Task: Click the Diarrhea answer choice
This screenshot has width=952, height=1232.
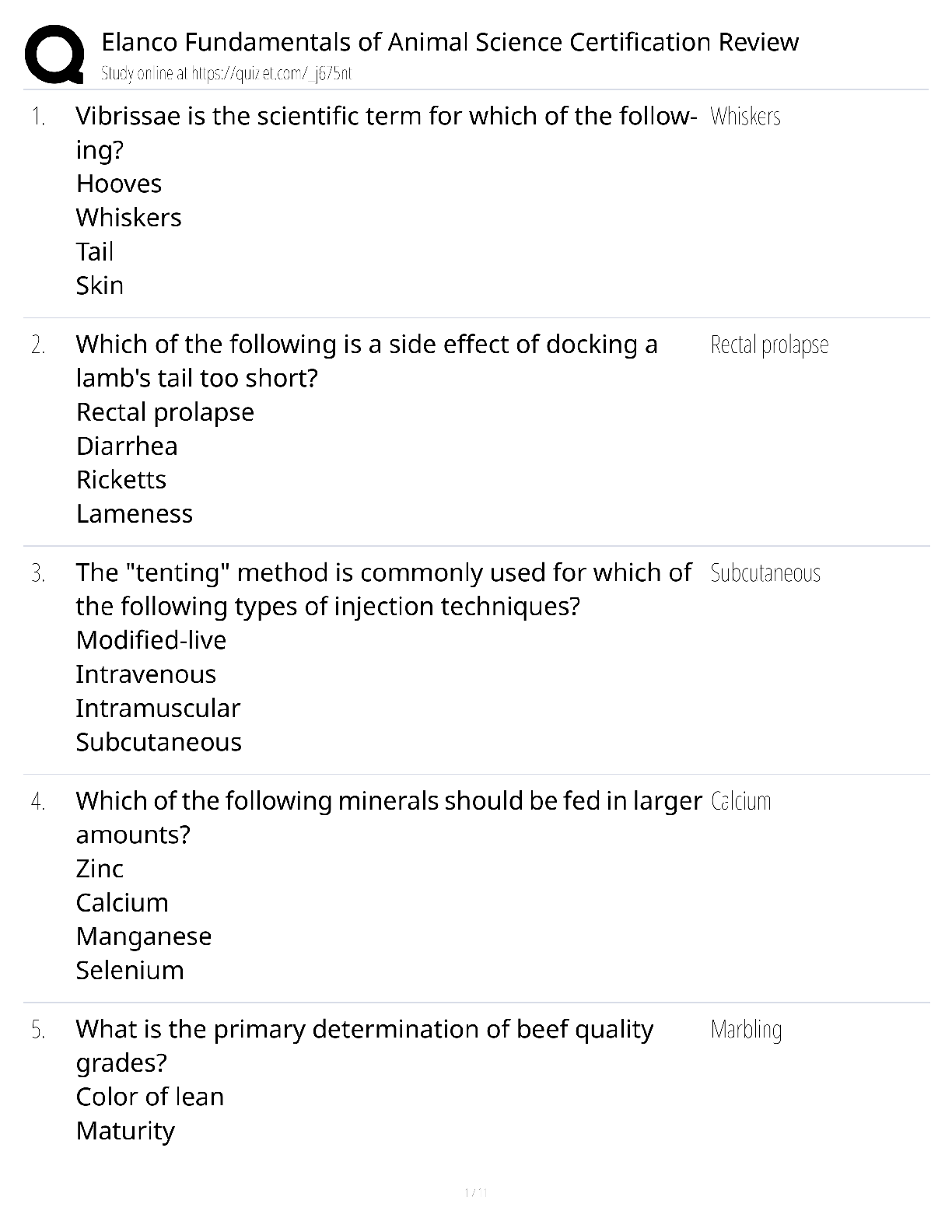Action: pyautogui.click(x=127, y=446)
